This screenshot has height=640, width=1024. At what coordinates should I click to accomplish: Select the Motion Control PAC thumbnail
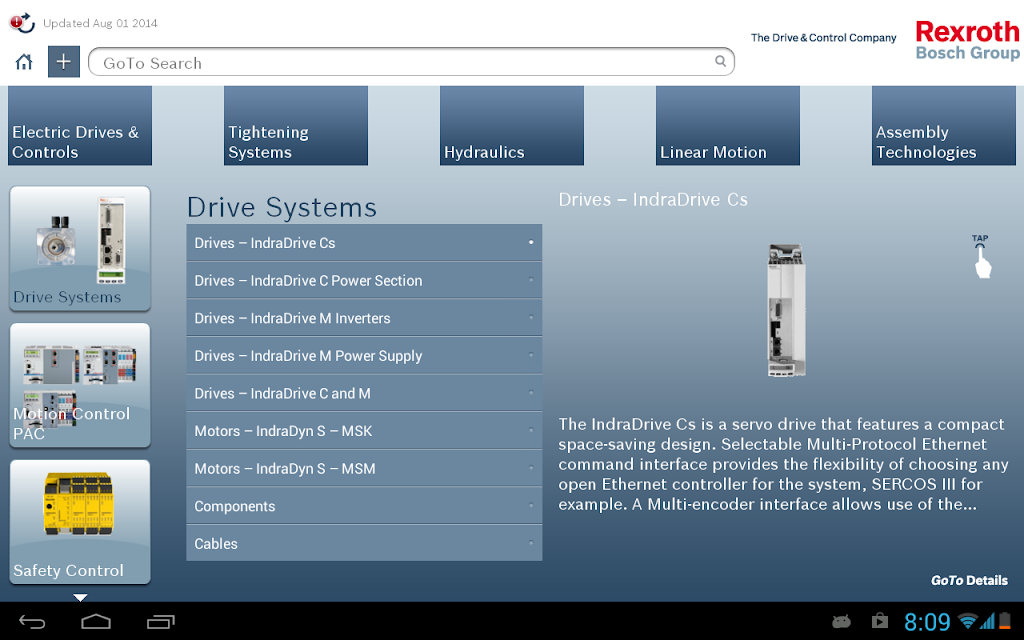(80, 385)
